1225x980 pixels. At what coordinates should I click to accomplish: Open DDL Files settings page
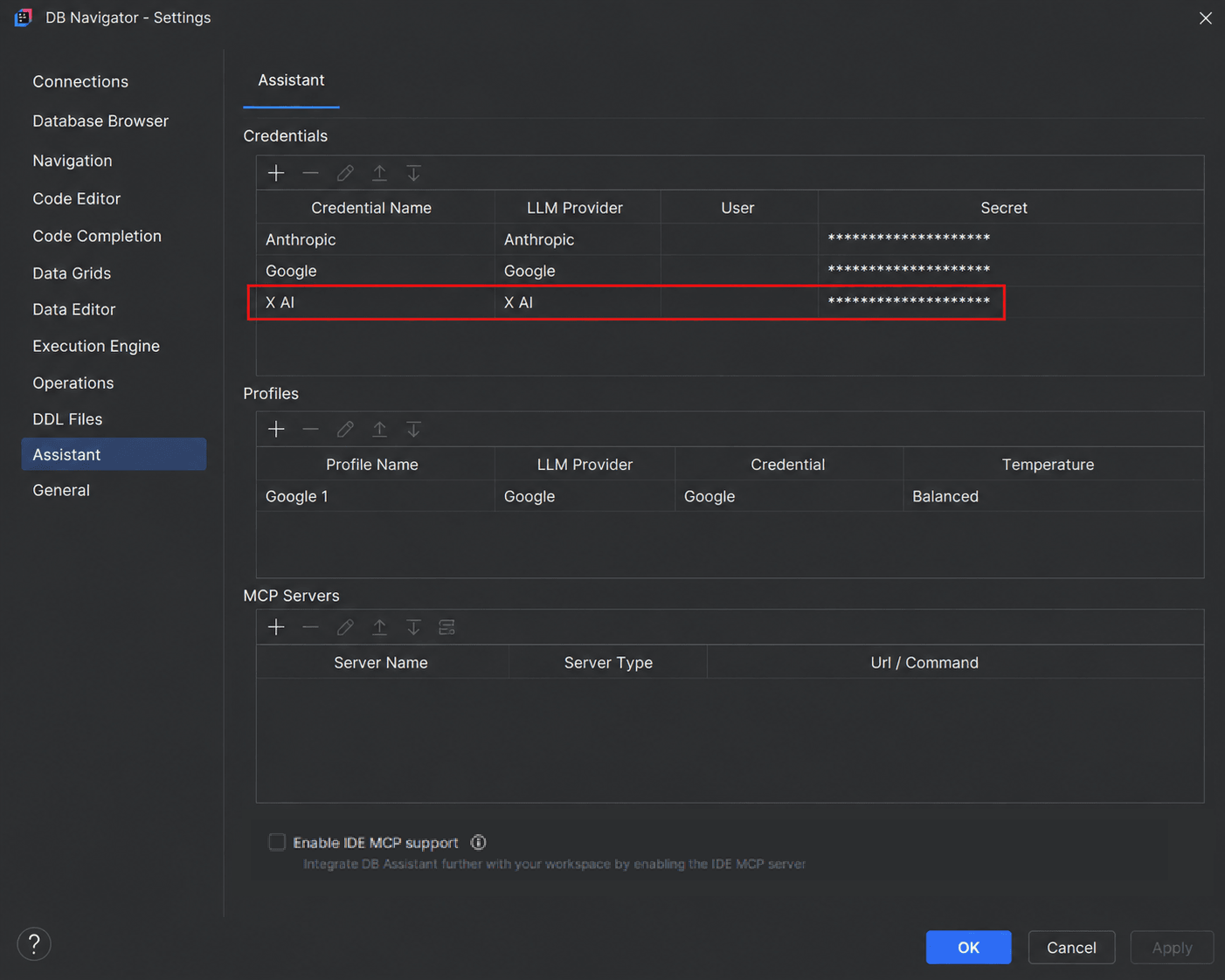click(x=67, y=419)
